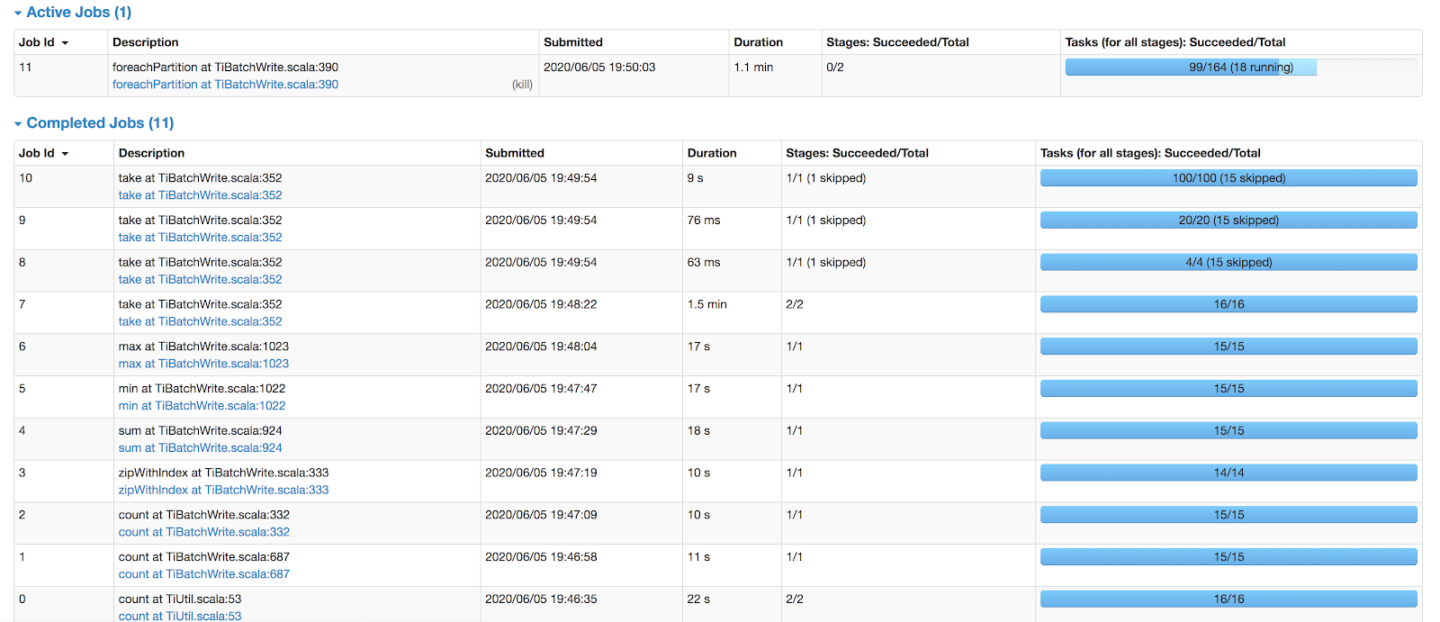
Task: Collapse the Completed Jobs section arrow
Action: click(17, 122)
